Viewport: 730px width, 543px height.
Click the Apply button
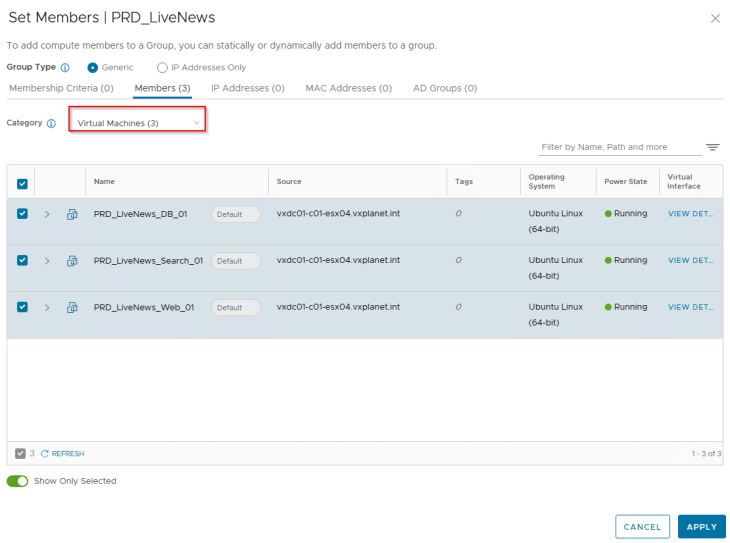(x=701, y=527)
